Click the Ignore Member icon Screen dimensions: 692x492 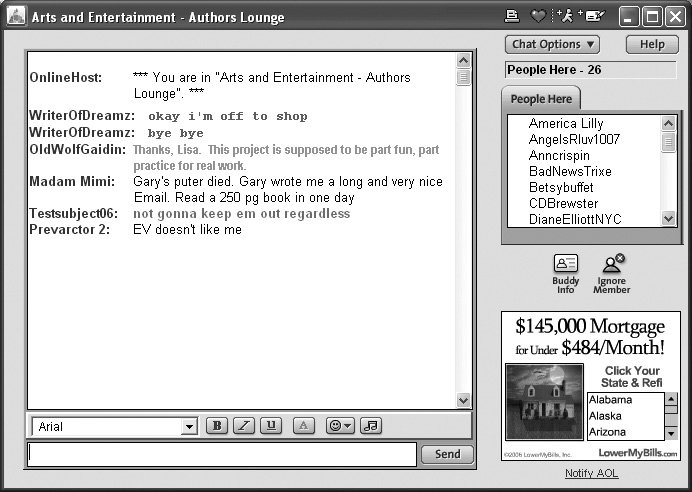pyautogui.click(x=611, y=273)
